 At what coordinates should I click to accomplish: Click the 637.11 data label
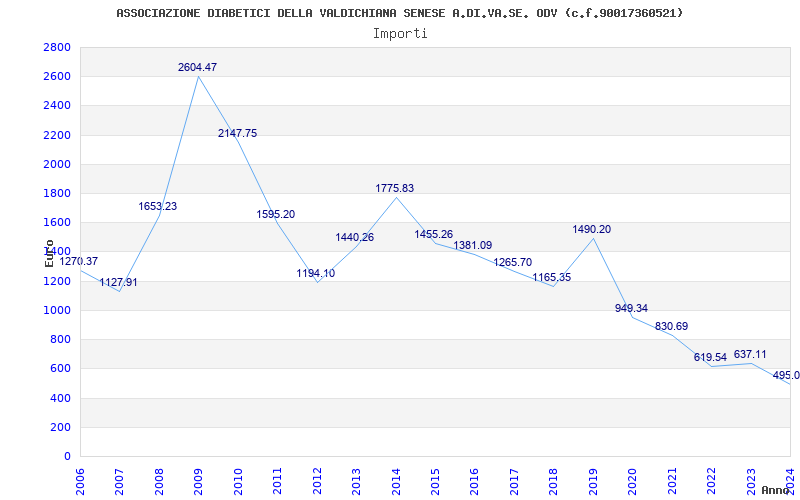pyautogui.click(x=750, y=355)
